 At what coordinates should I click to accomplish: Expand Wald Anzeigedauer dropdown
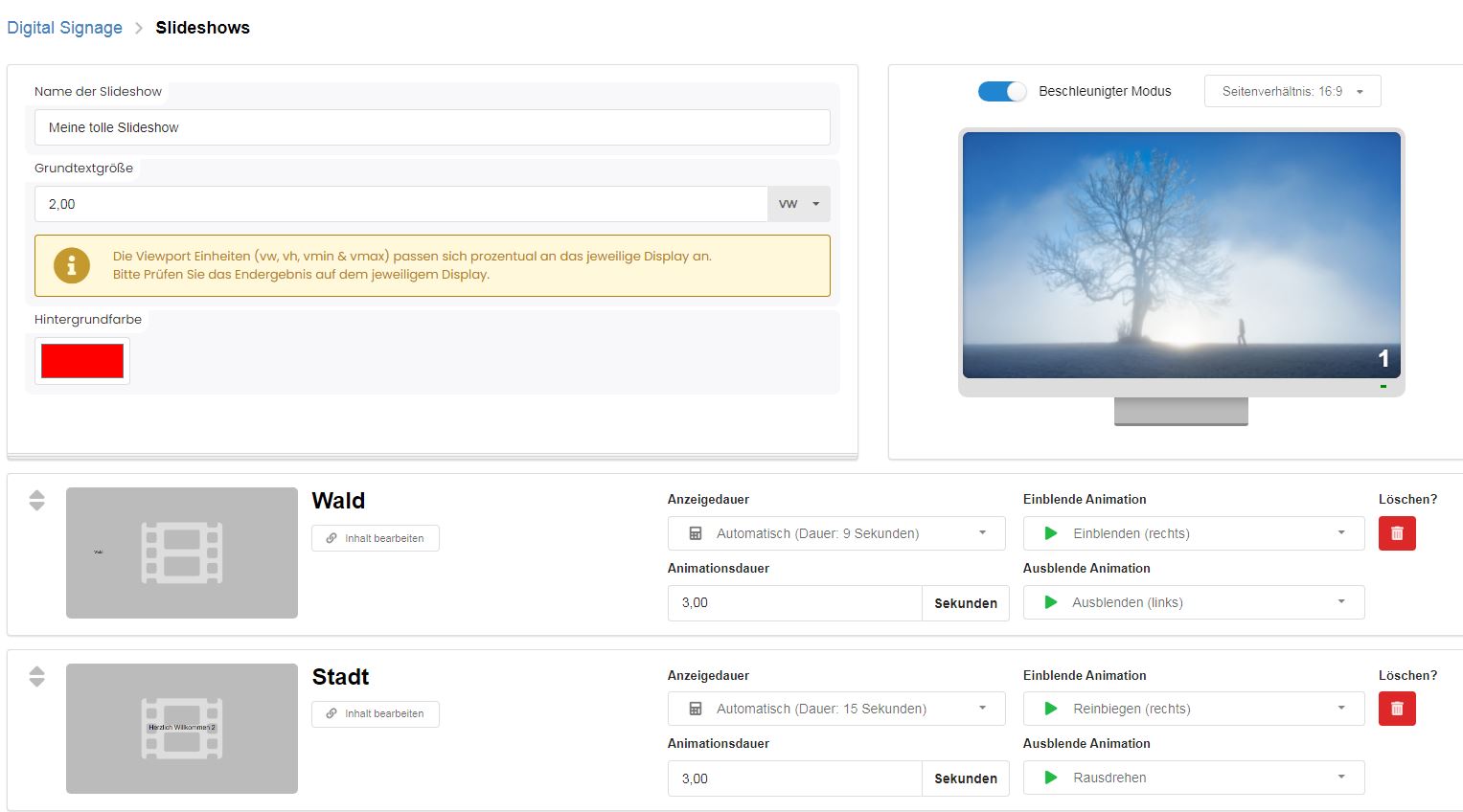click(x=835, y=533)
